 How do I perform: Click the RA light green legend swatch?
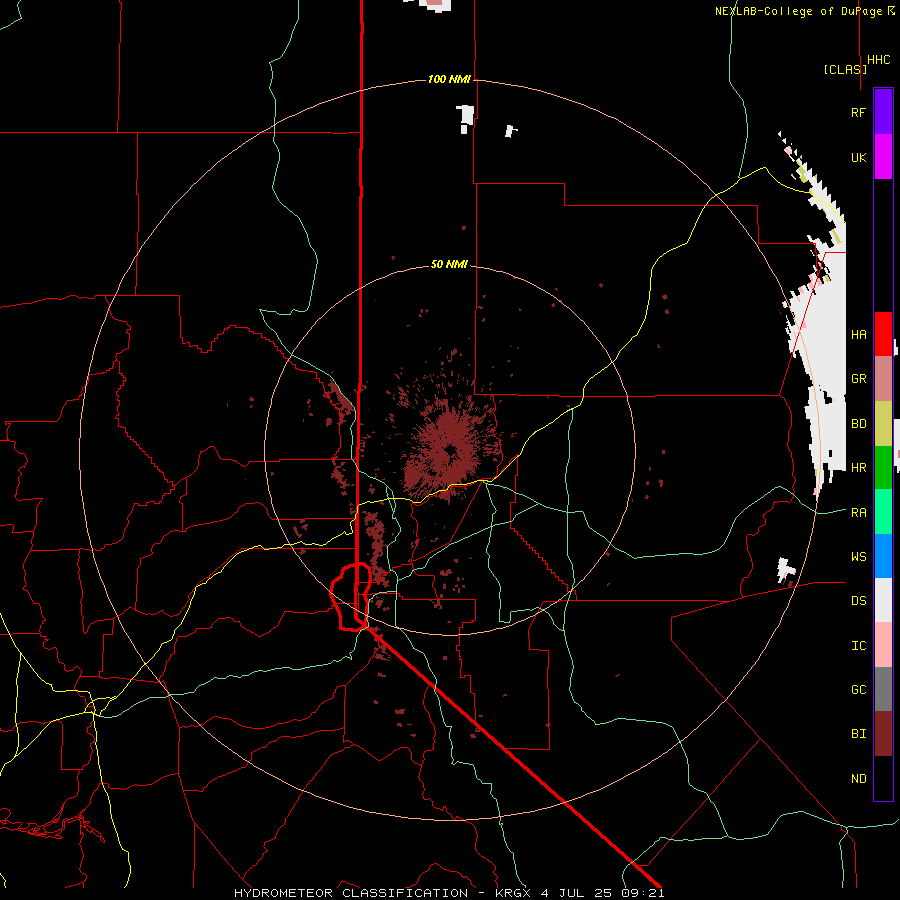coord(883,512)
